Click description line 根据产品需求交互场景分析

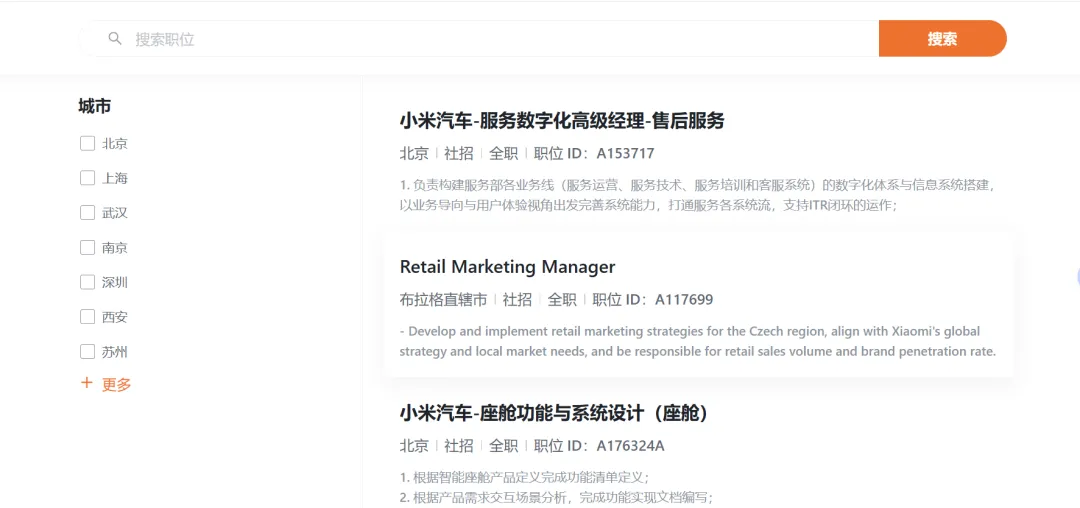(x=556, y=497)
